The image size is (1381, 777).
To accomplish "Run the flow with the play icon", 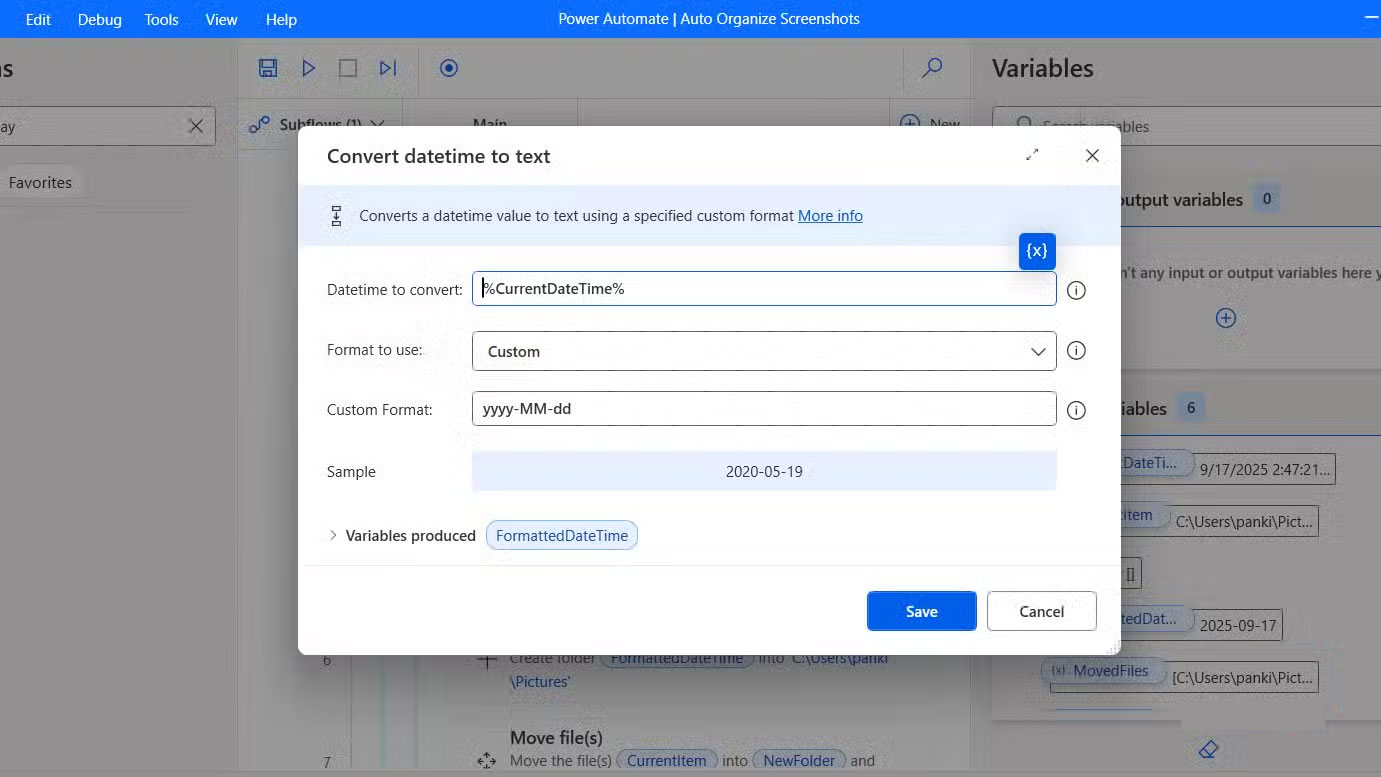I will click(x=309, y=68).
